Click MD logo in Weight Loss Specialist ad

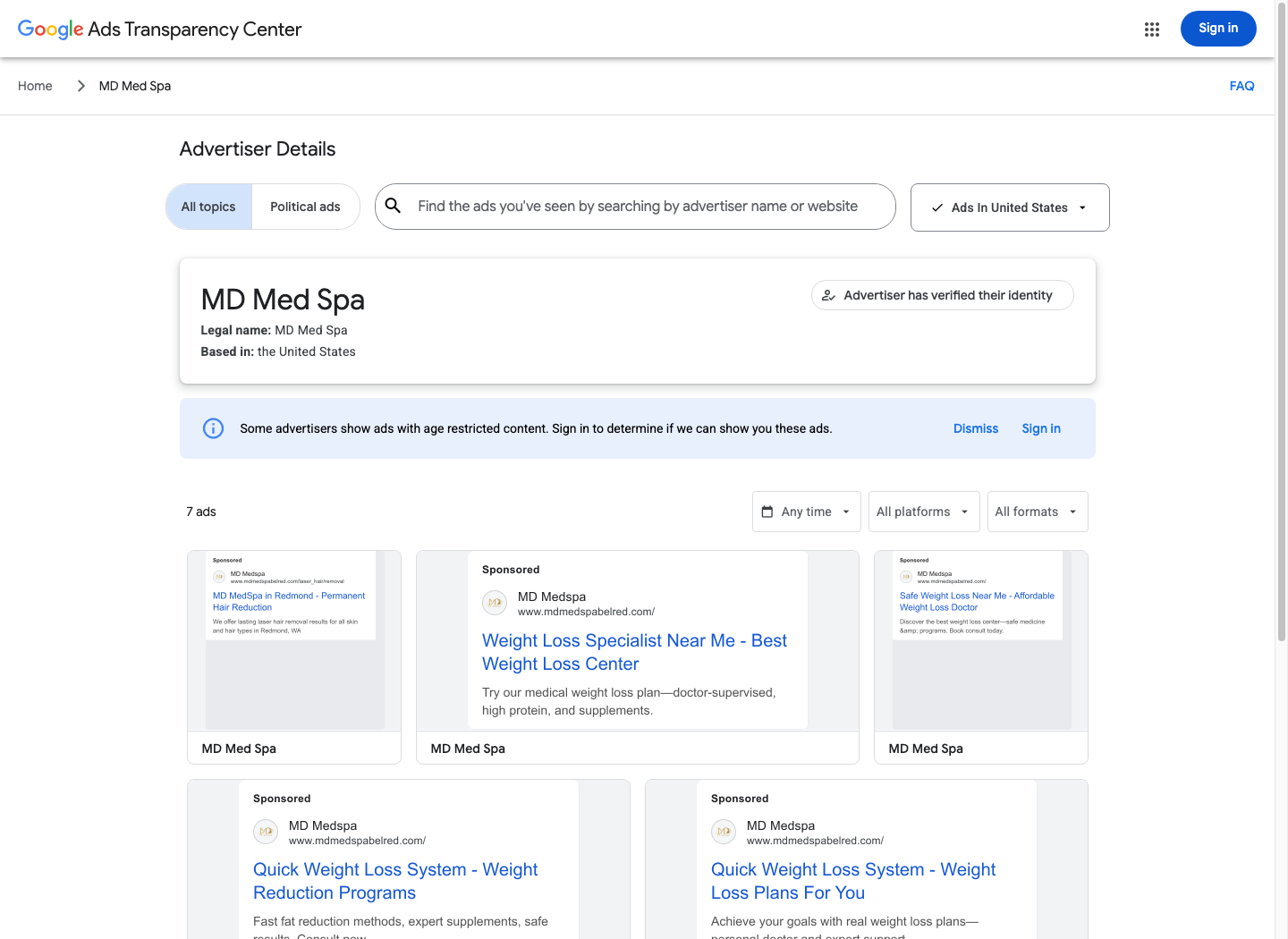(495, 603)
